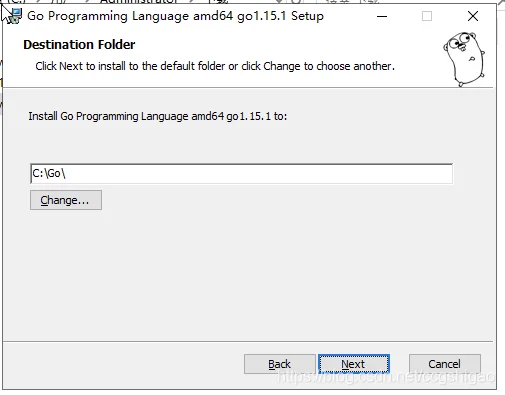Abort setup using the Cancel button
The image size is (505, 395).
[x=445, y=364]
